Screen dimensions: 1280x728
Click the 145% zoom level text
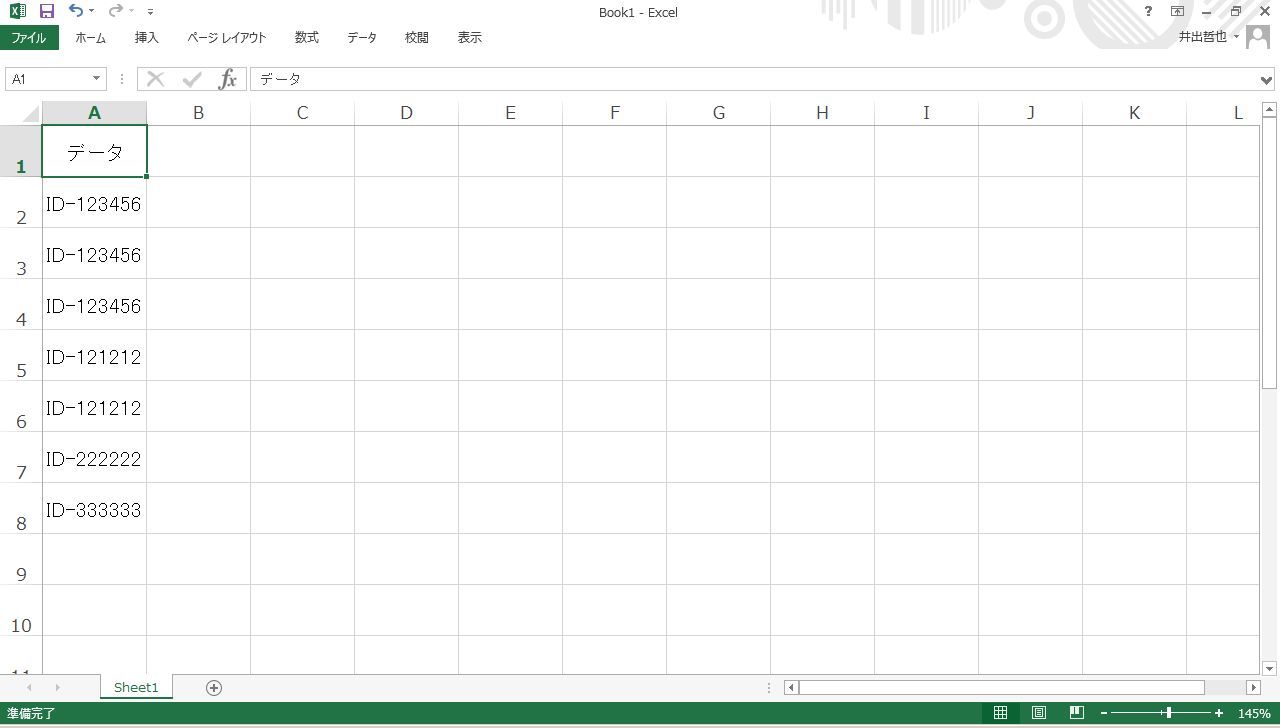(1254, 713)
